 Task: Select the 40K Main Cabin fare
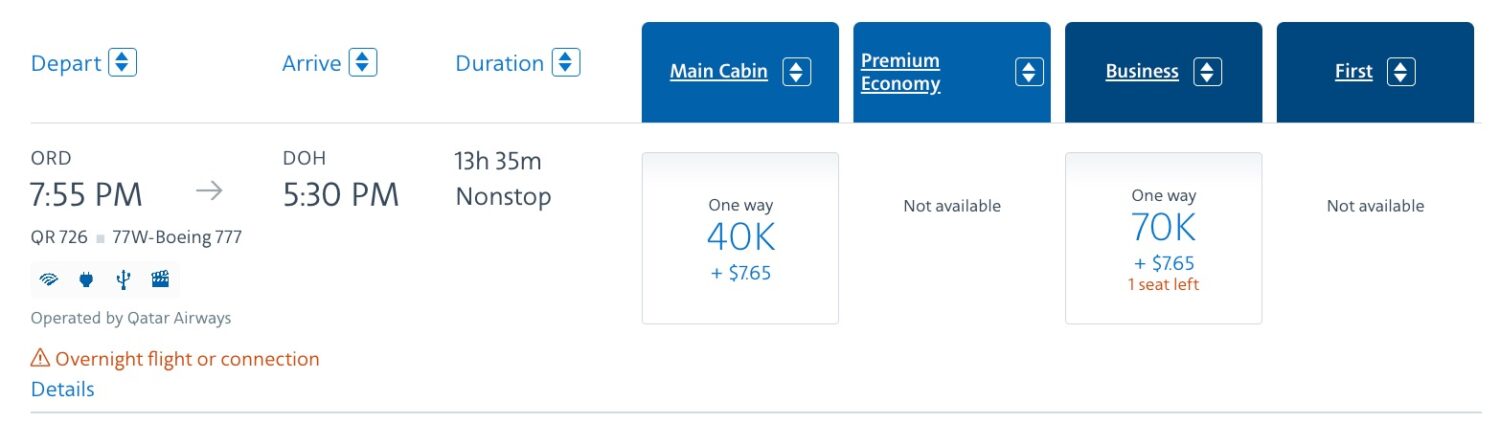click(740, 238)
